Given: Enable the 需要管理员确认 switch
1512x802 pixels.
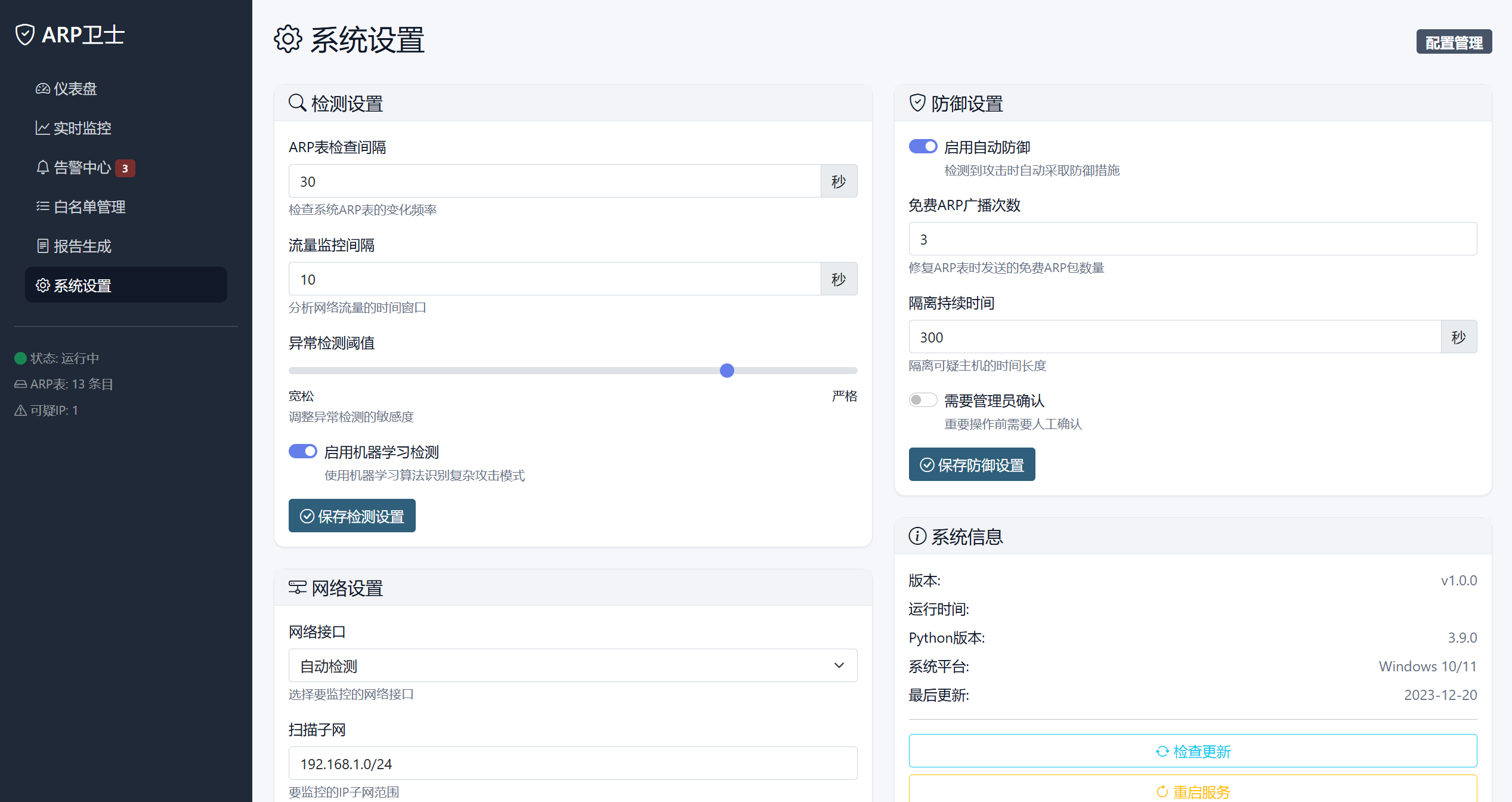Looking at the screenshot, I should tap(923, 400).
